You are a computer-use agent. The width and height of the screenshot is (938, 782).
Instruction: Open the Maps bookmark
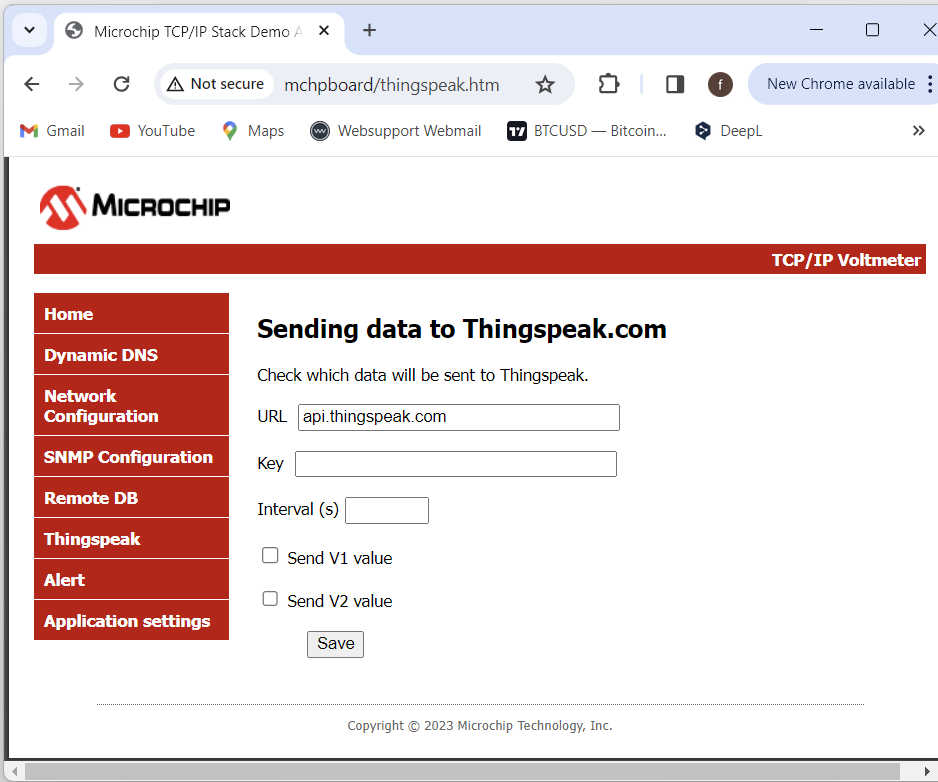tap(253, 130)
